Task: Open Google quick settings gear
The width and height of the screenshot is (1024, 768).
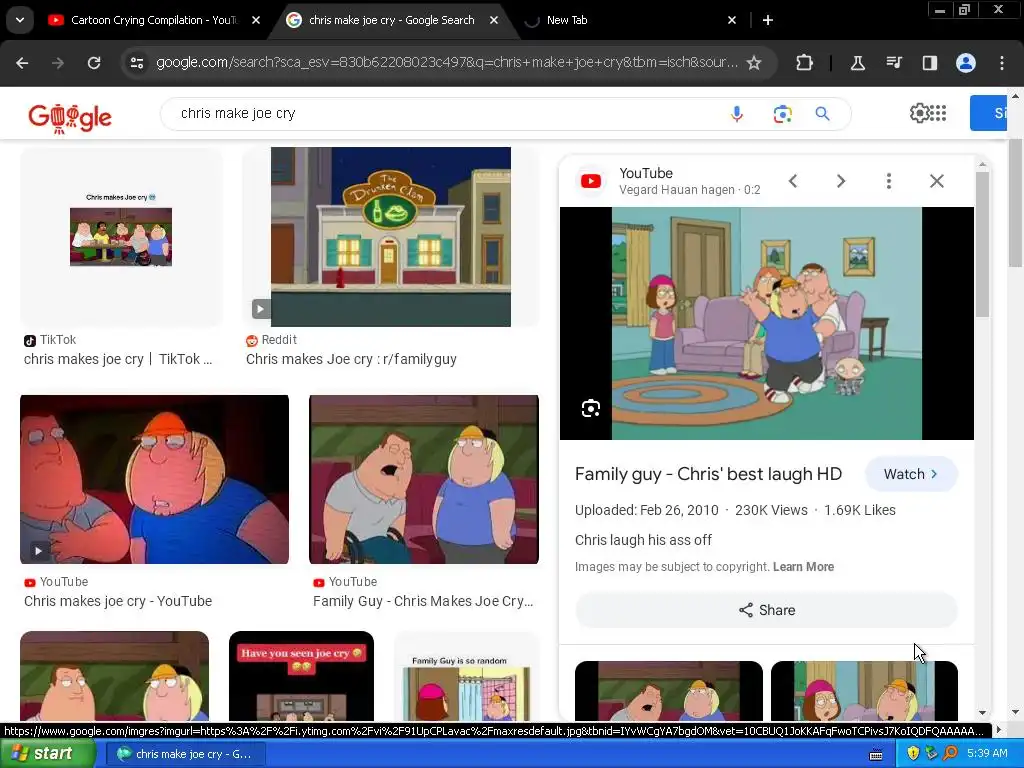Action: click(x=919, y=113)
